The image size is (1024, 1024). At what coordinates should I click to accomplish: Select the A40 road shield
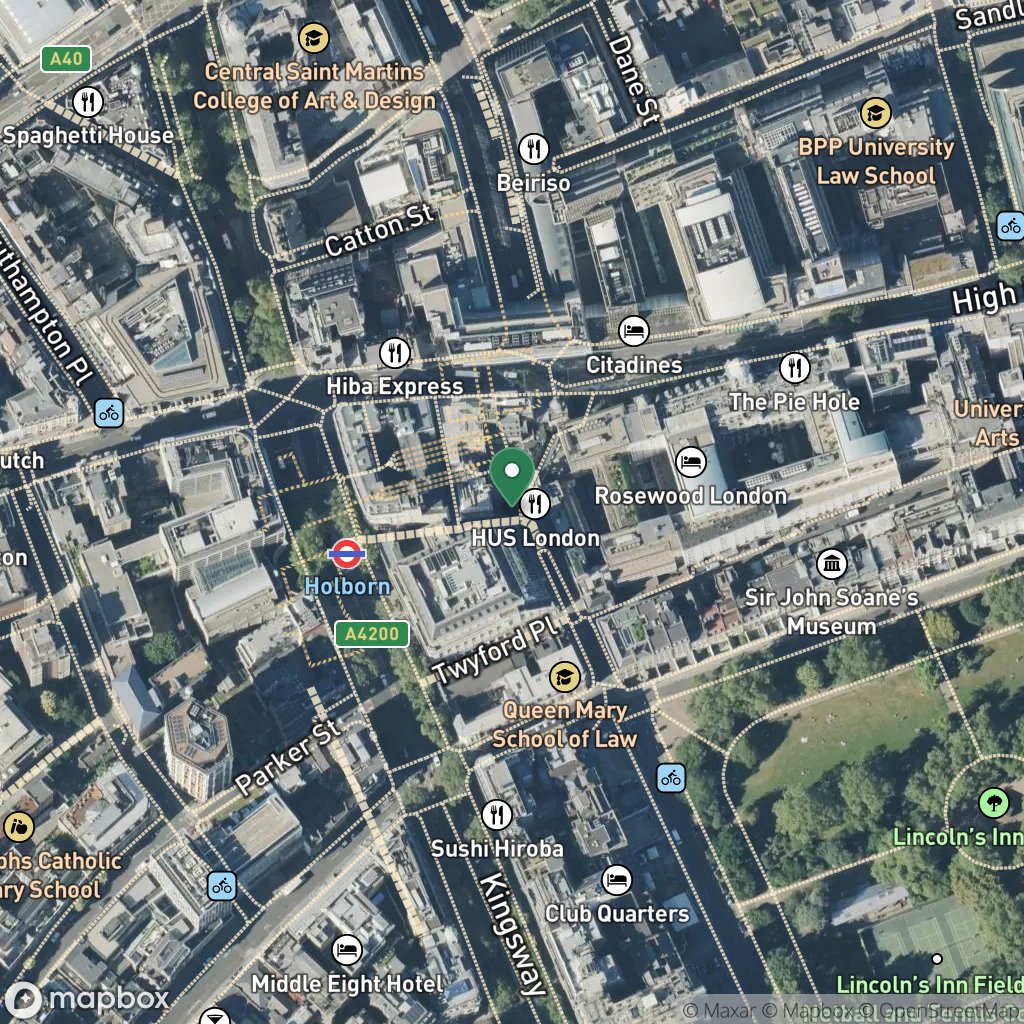coord(66,59)
